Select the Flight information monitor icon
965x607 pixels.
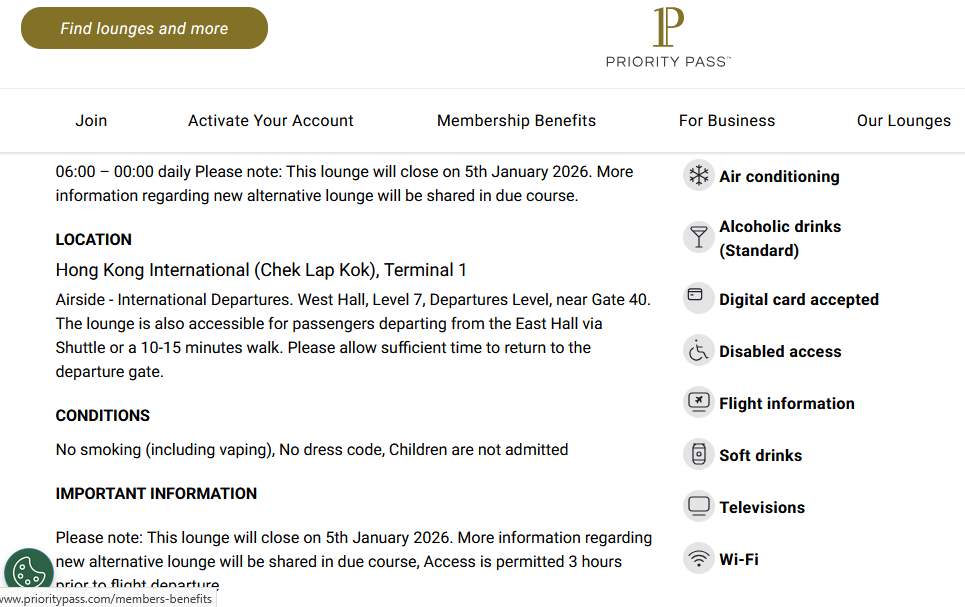tap(698, 403)
